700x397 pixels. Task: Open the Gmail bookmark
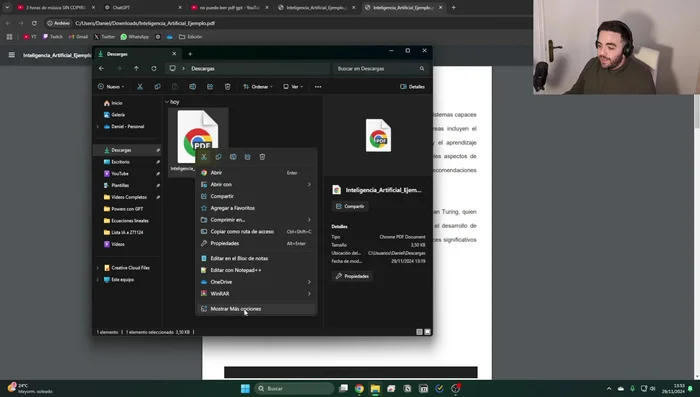tap(78, 37)
